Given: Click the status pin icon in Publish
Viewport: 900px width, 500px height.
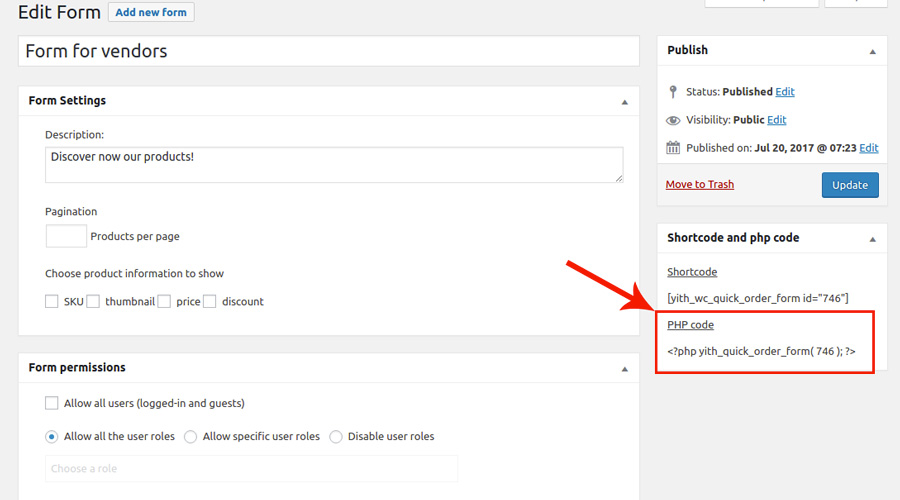Looking at the screenshot, I should coord(673,92).
